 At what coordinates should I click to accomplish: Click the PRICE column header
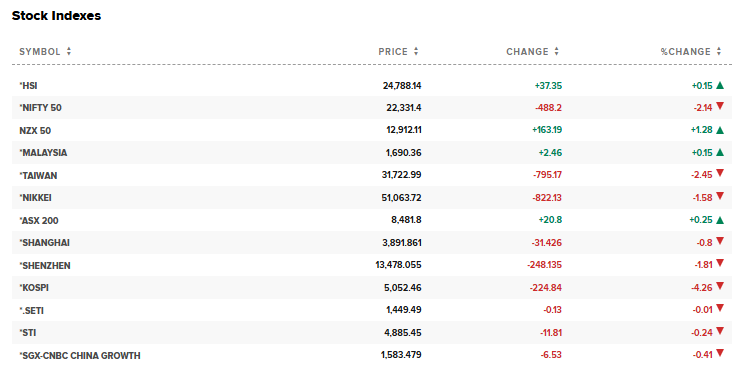pyautogui.click(x=393, y=51)
